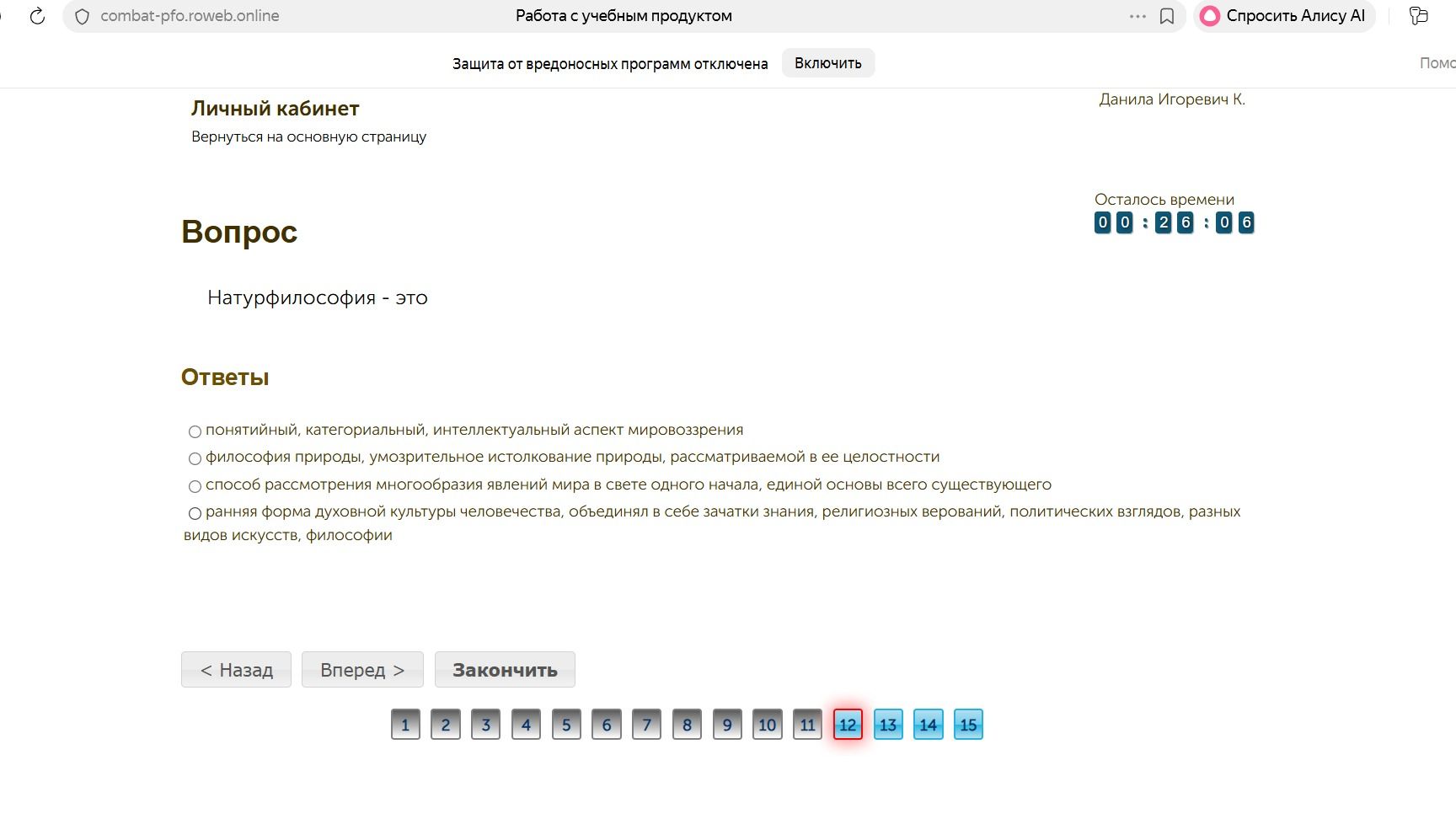The width and height of the screenshot is (1456, 819).
Task: Jump to question 4
Action: (x=526, y=725)
